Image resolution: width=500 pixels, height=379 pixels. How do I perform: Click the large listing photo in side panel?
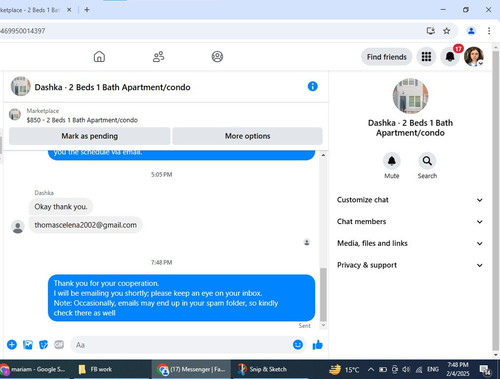point(410,96)
